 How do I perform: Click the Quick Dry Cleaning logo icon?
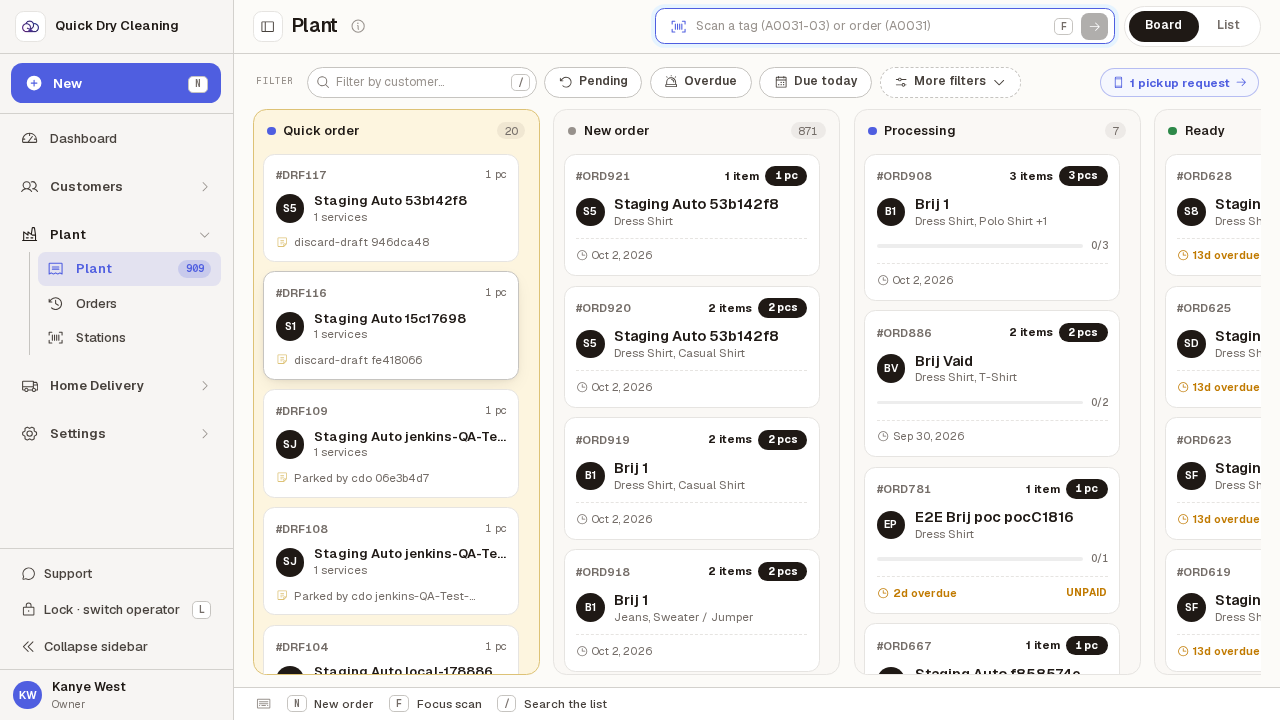pos(30,26)
